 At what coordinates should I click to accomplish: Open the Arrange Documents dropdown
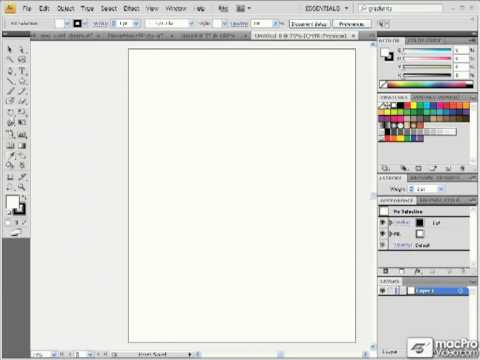[x=243, y=8]
